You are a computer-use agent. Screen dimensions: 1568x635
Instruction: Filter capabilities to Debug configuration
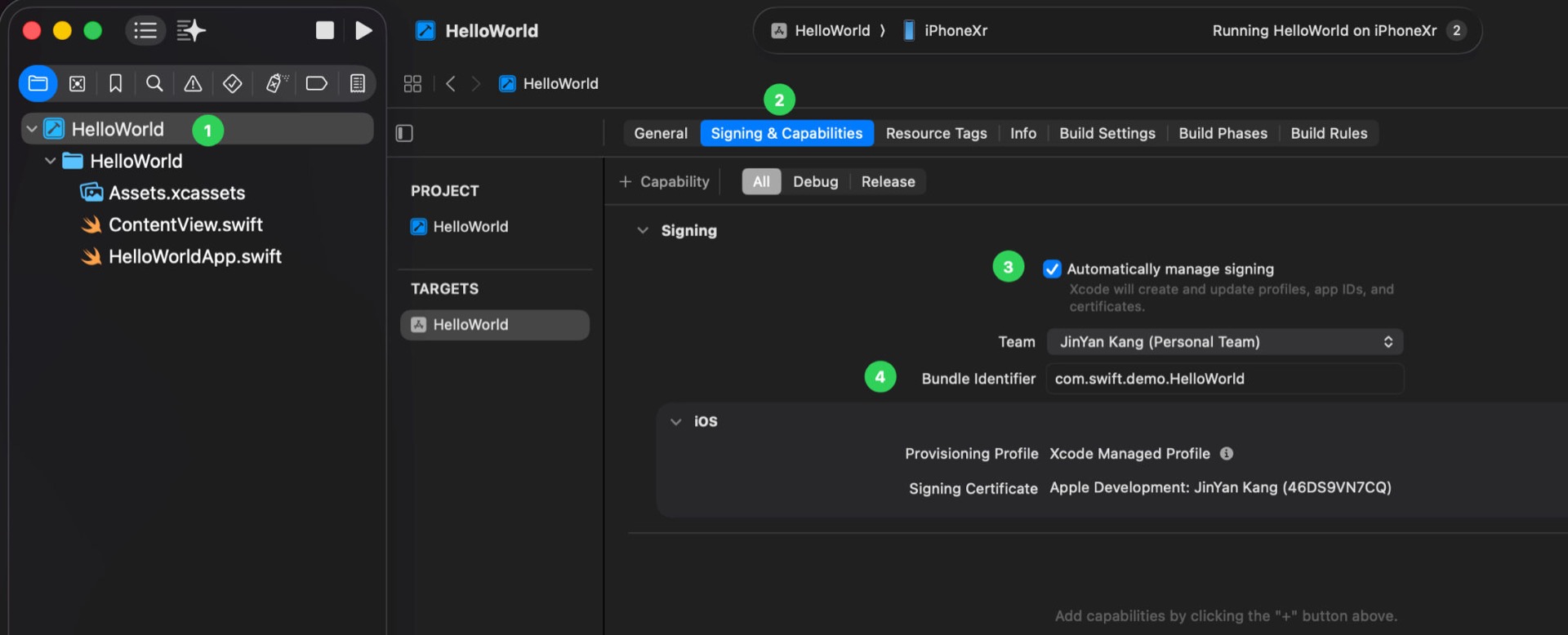[x=816, y=181]
